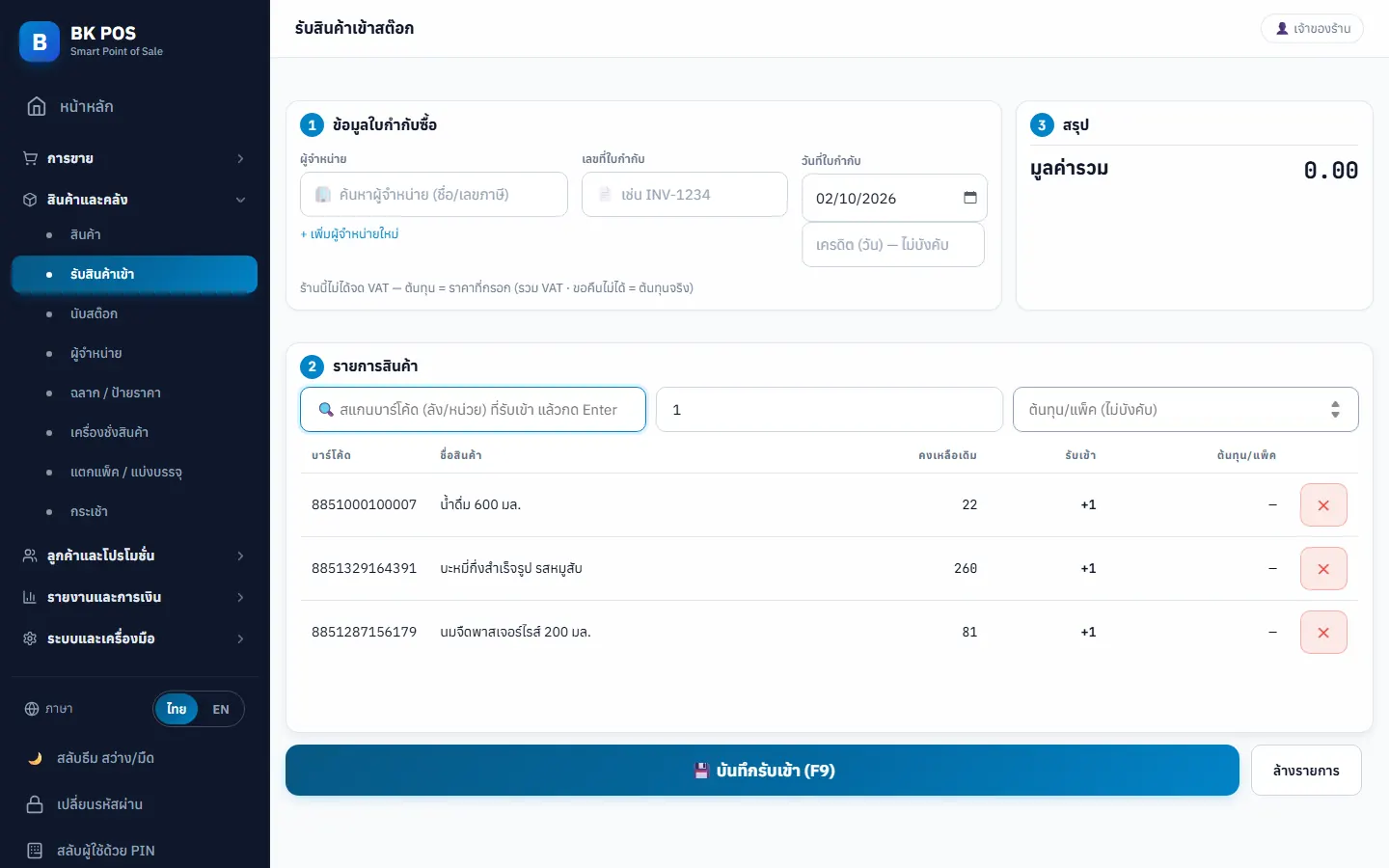Click the เจ้าของร้าน user icon

point(1282,29)
